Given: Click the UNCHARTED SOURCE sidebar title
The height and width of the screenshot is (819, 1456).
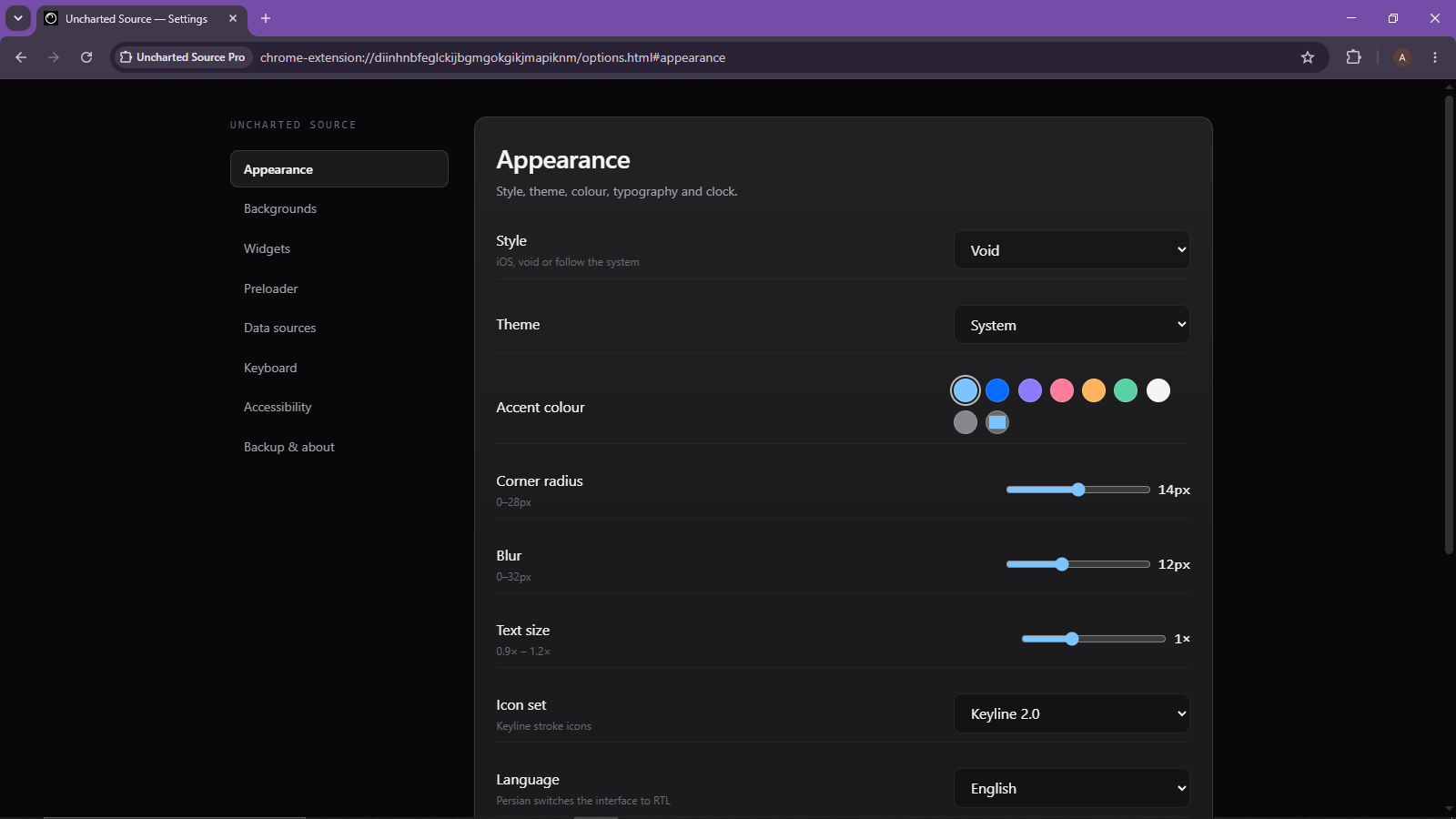Looking at the screenshot, I should tap(293, 125).
